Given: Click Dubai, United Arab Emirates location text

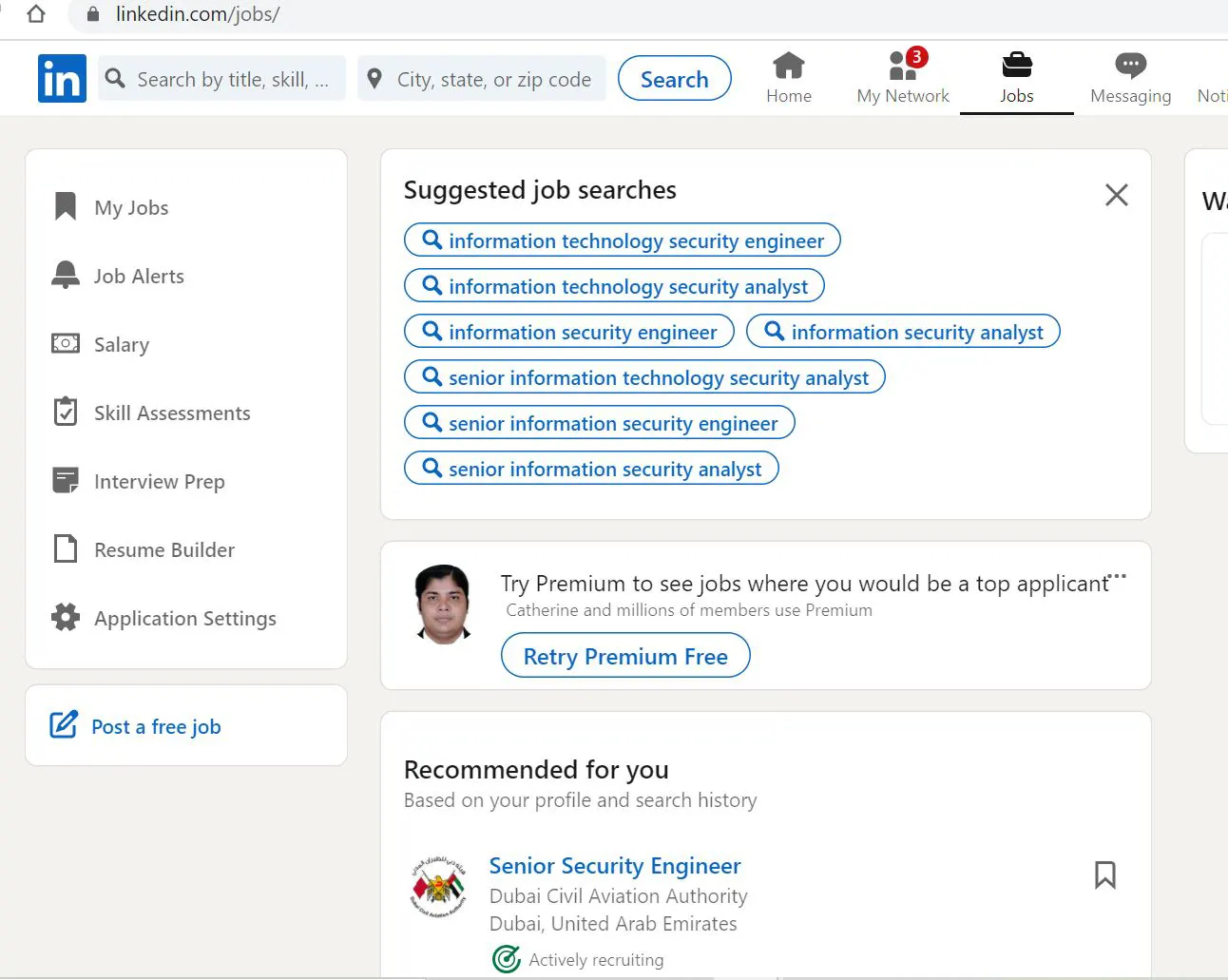Looking at the screenshot, I should [613, 923].
